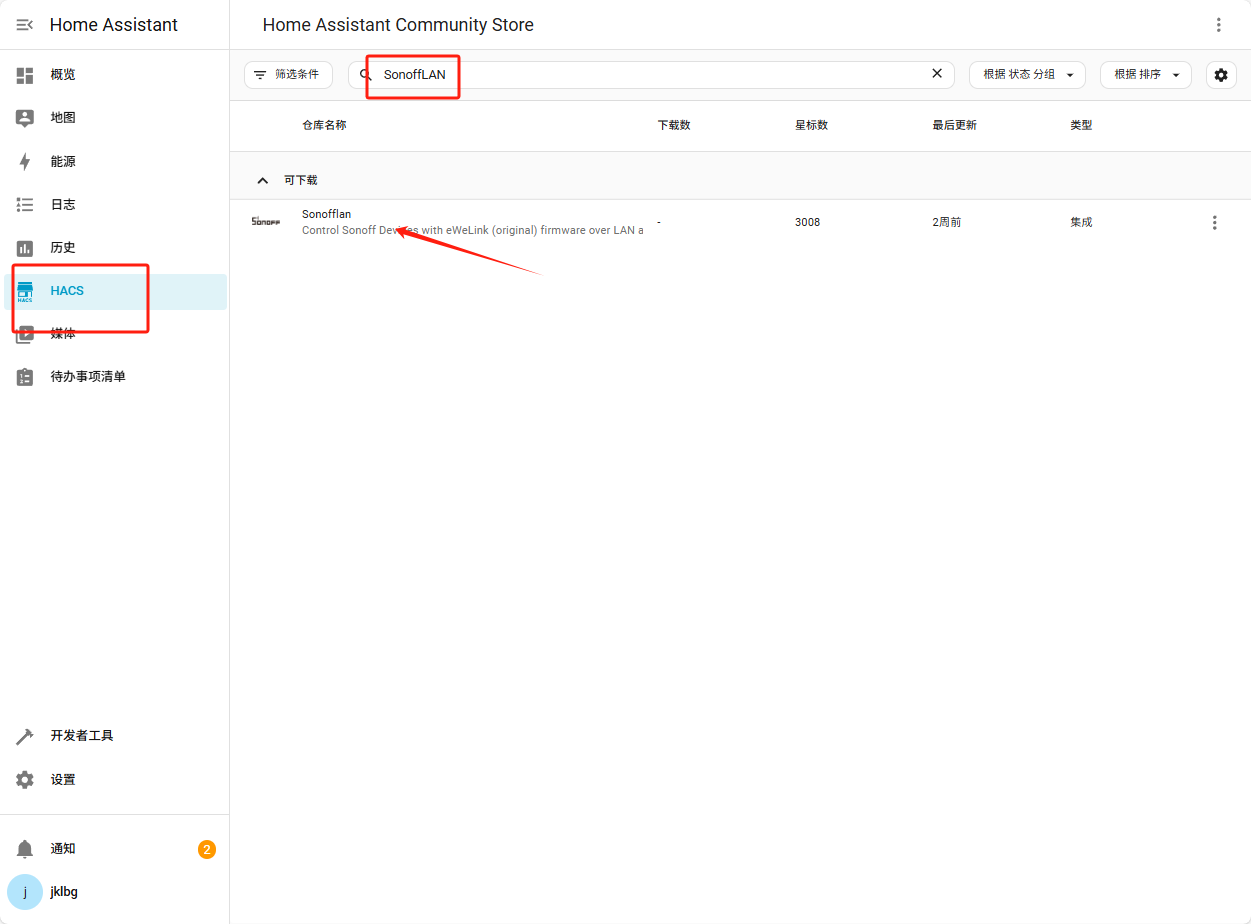
Task: Open the 根据 状态 分组 grouping dropdown
Action: click(1027, 75)
